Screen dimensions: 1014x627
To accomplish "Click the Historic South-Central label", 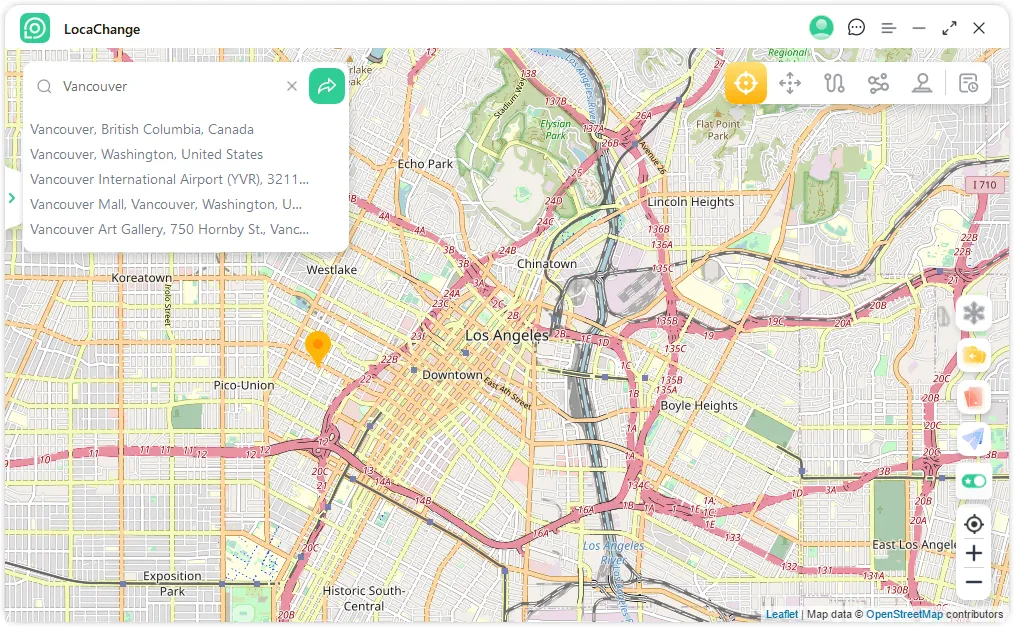I will click(363, 598).
